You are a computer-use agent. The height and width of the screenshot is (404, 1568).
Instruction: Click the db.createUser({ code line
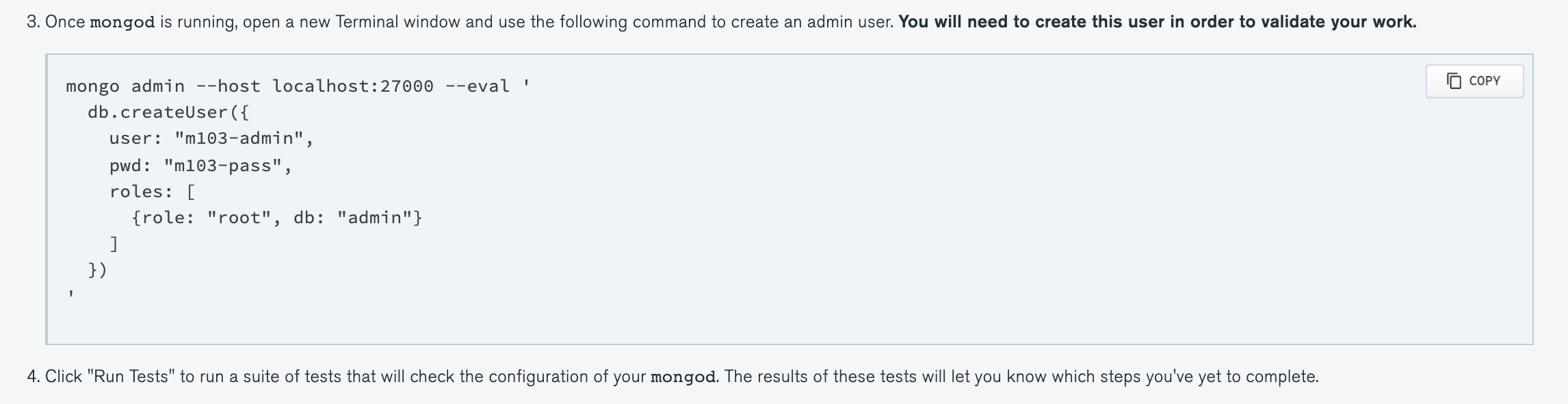168,112
